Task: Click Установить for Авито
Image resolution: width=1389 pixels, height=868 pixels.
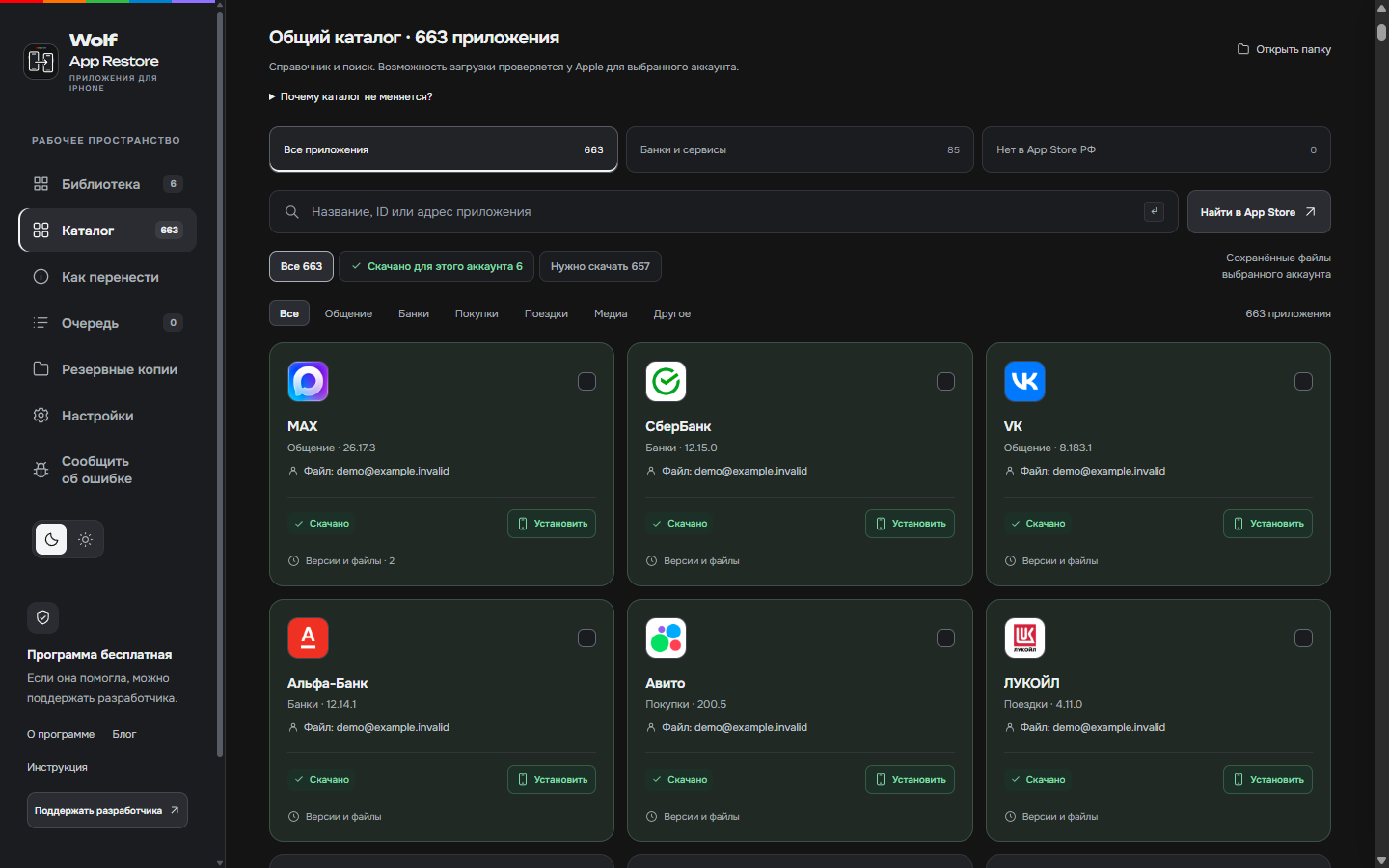Action: click(x=910, y=779)
